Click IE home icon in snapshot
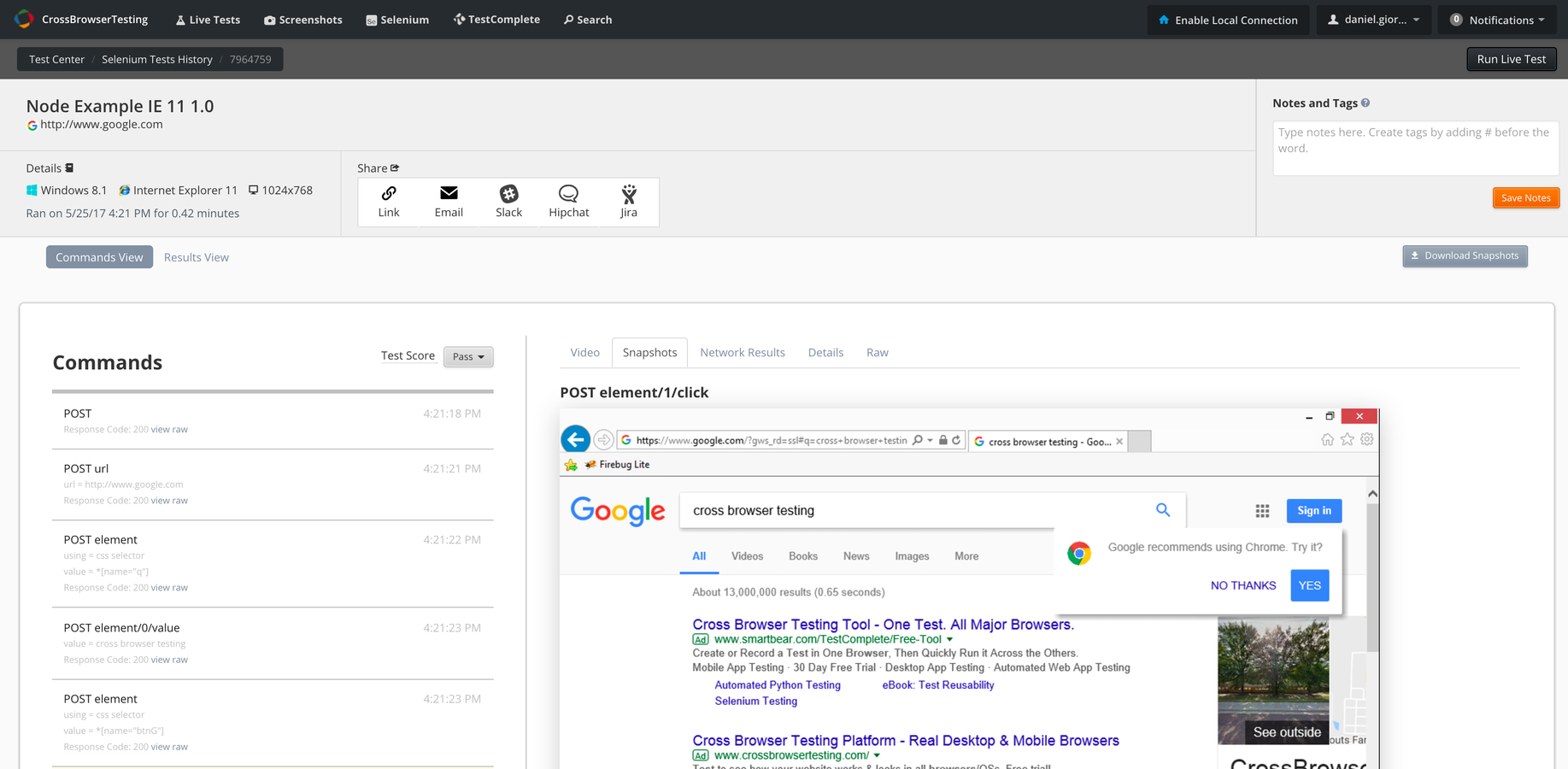The width and height of the screenshot is (1568, 769). tap(1327, 439)
